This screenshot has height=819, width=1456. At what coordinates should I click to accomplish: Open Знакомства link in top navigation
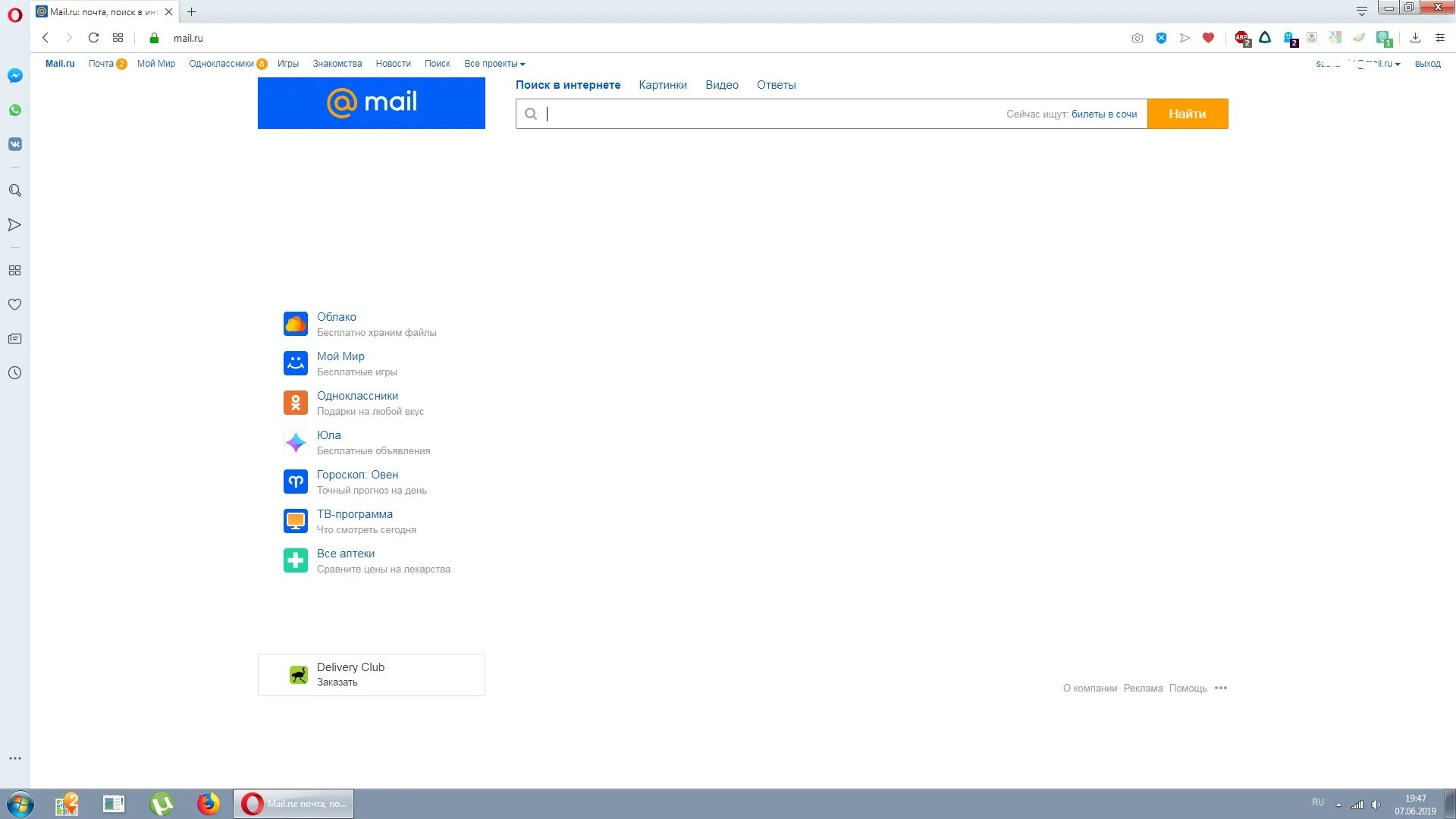point(337,64)
